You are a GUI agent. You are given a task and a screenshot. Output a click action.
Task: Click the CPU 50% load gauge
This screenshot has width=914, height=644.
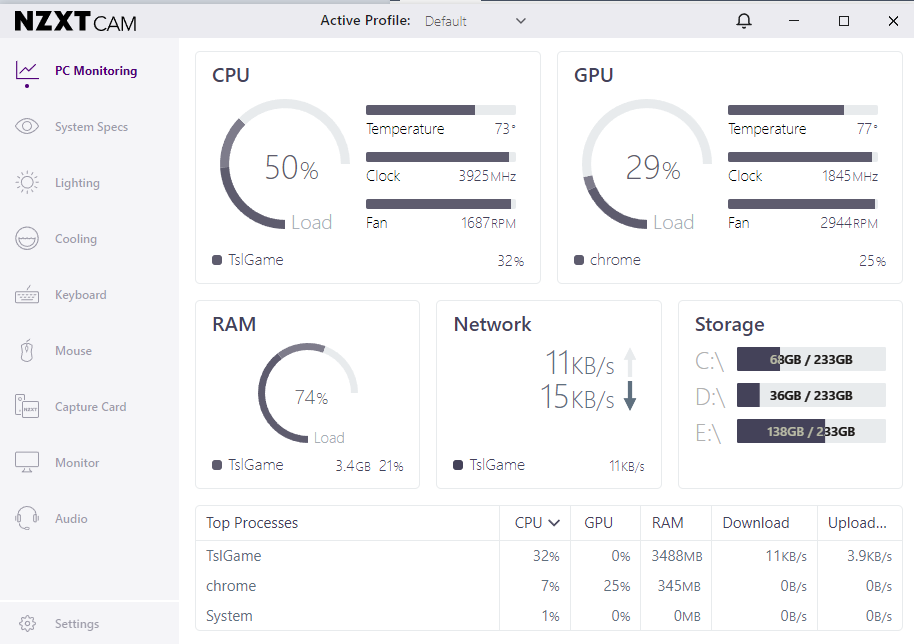pyautogui.click(x=285, y=165)
